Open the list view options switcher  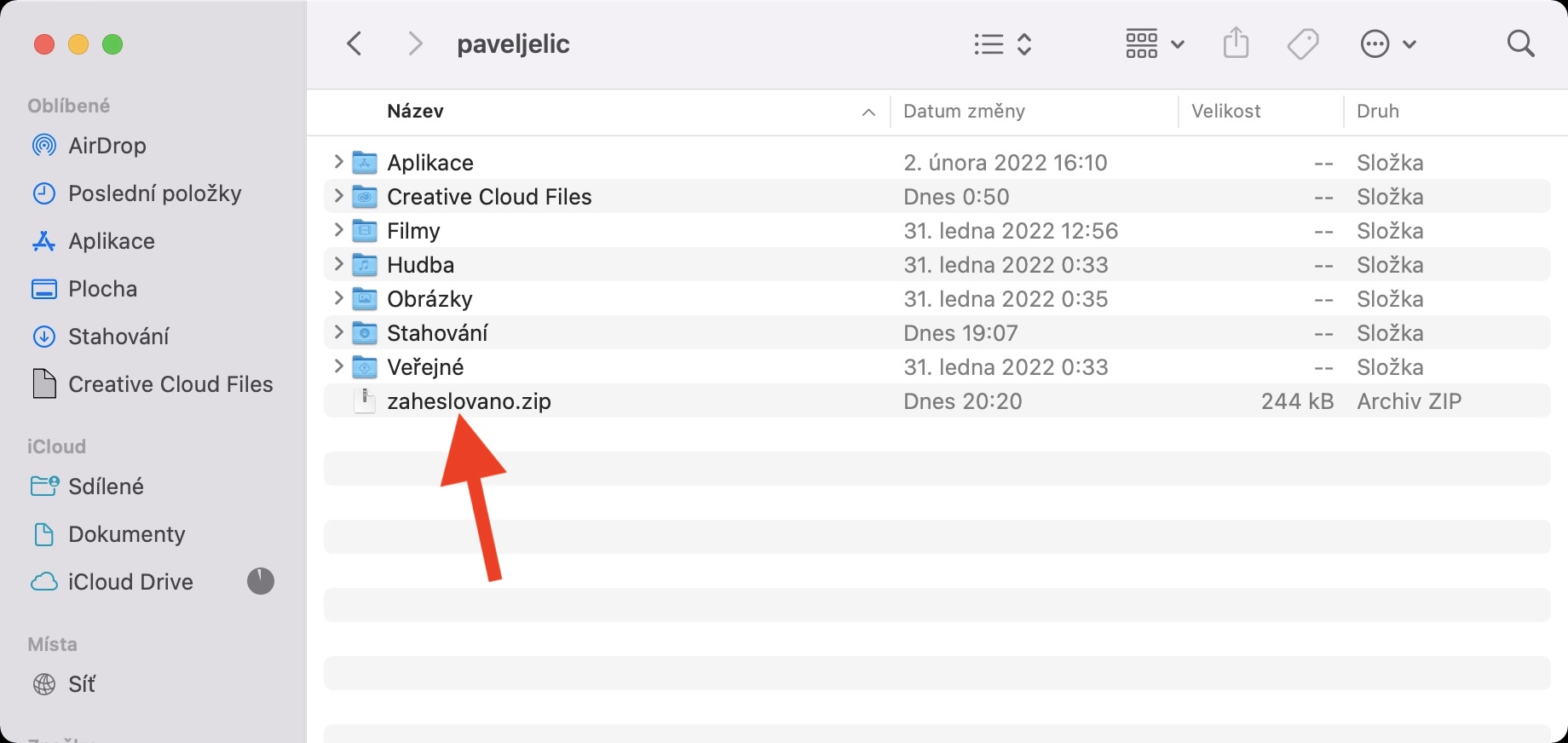[x=1003, y=43]
